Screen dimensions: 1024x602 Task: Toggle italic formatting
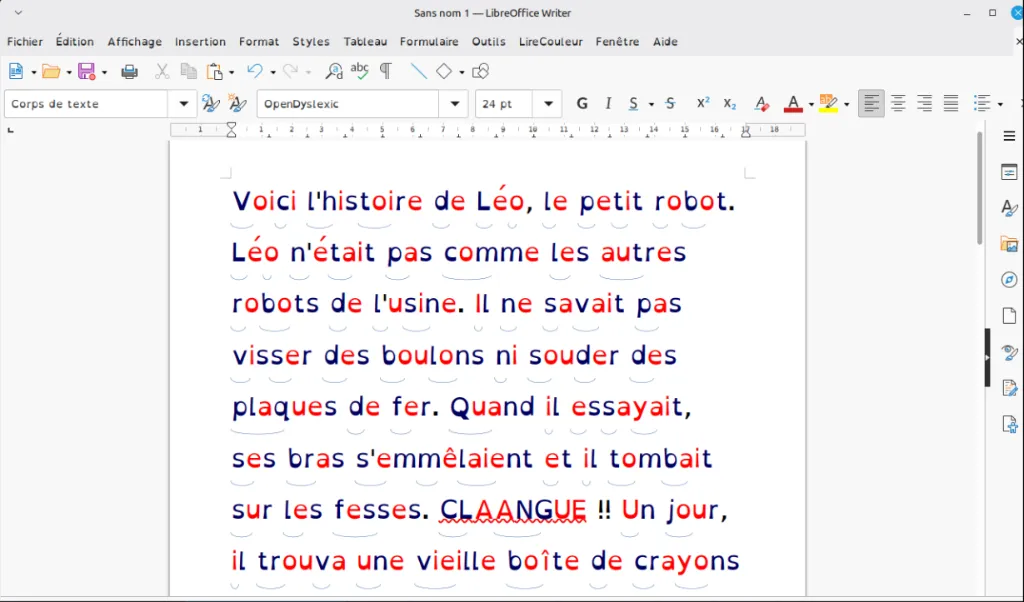[x=608, y=103]
